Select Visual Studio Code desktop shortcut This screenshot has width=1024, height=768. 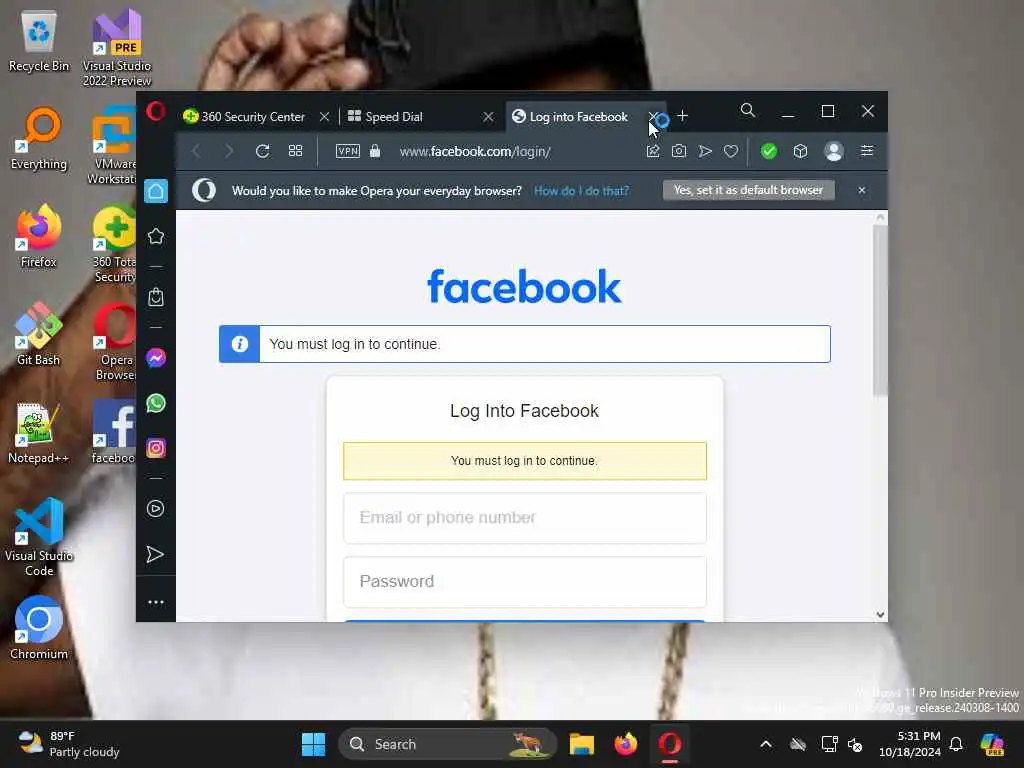click(x=39, y=537)
